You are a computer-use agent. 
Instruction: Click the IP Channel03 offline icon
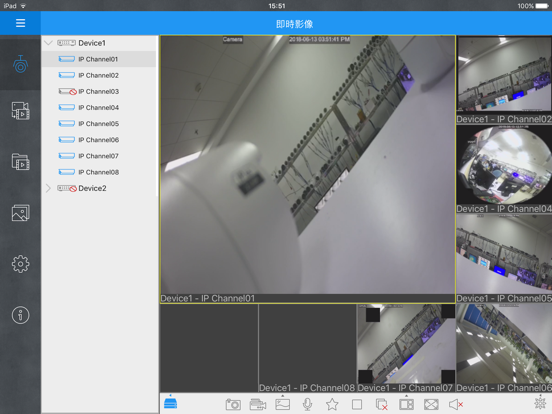pos(67,92)
